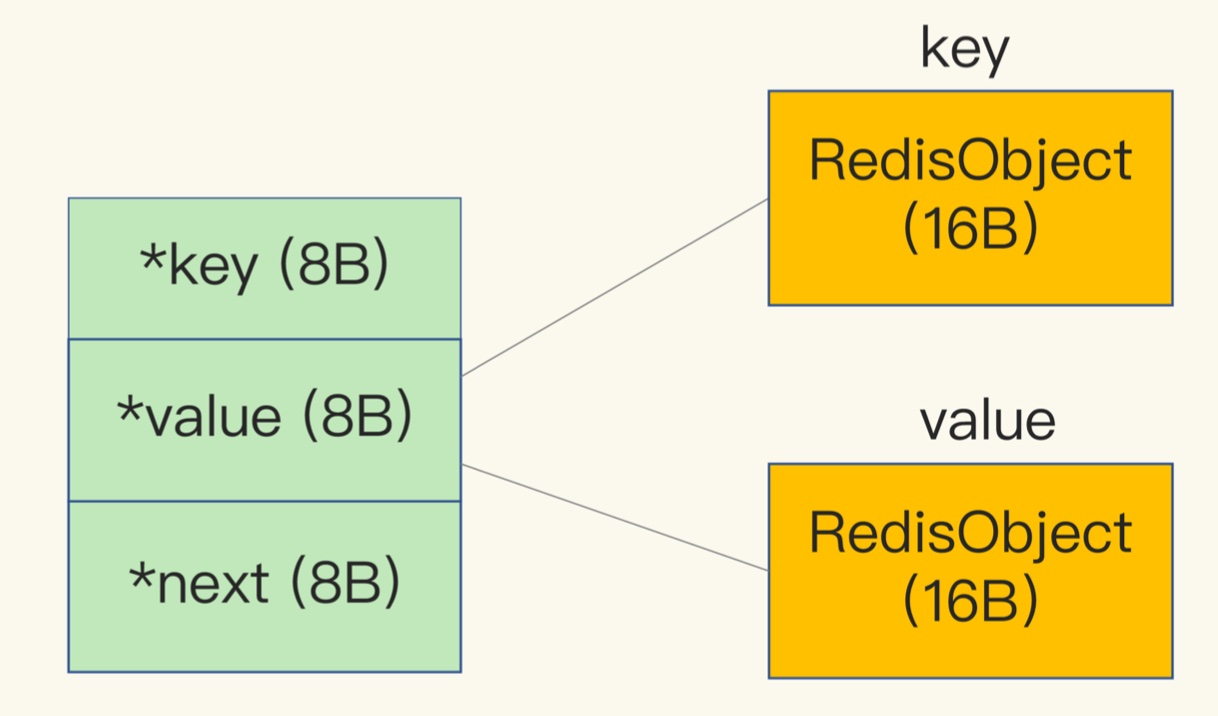Click the *key (8B) green cell

(x=264, y=268)
